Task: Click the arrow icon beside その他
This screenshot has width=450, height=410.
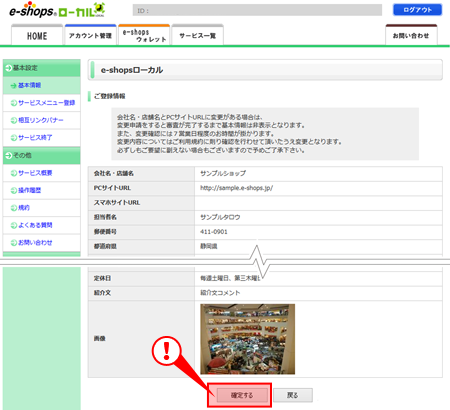Action: click(x=9, y=155)
